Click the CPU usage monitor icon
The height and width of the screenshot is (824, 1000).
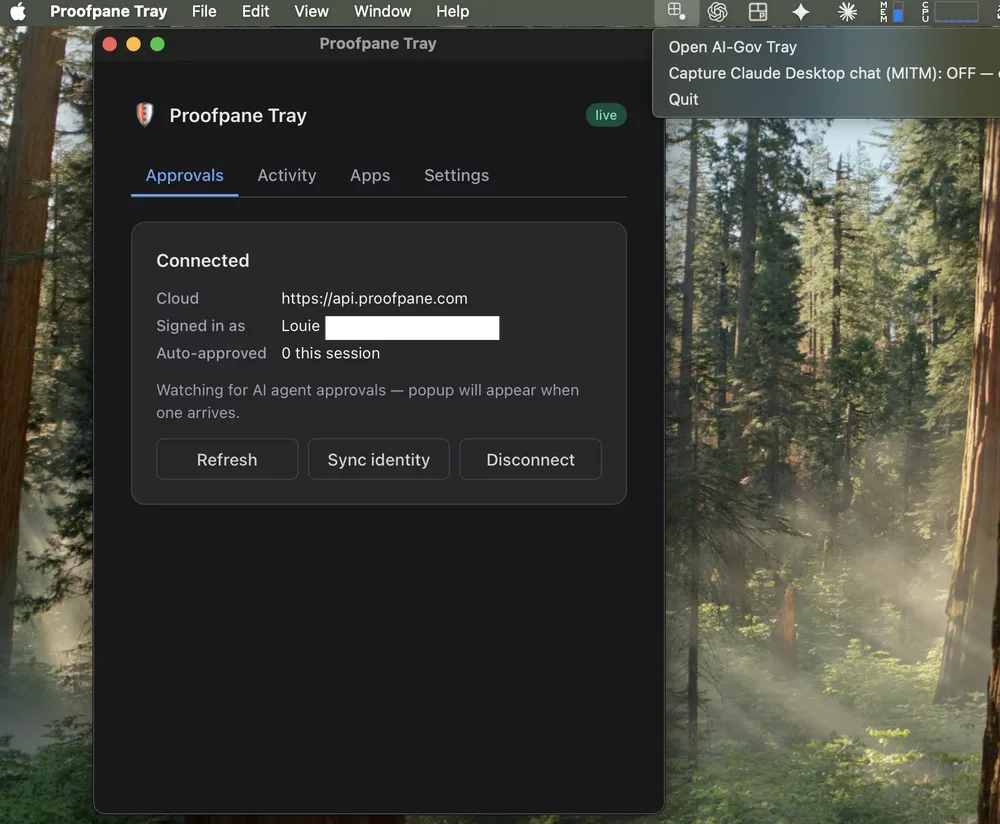pos(950,11)
